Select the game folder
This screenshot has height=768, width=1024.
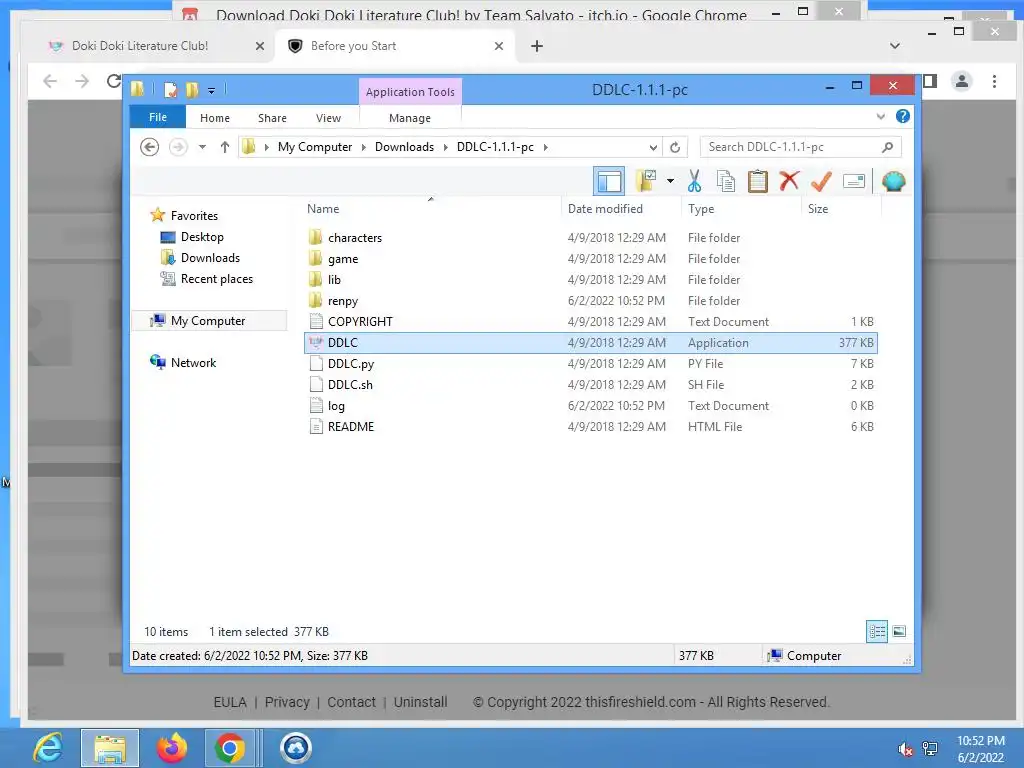pos(591,259)
